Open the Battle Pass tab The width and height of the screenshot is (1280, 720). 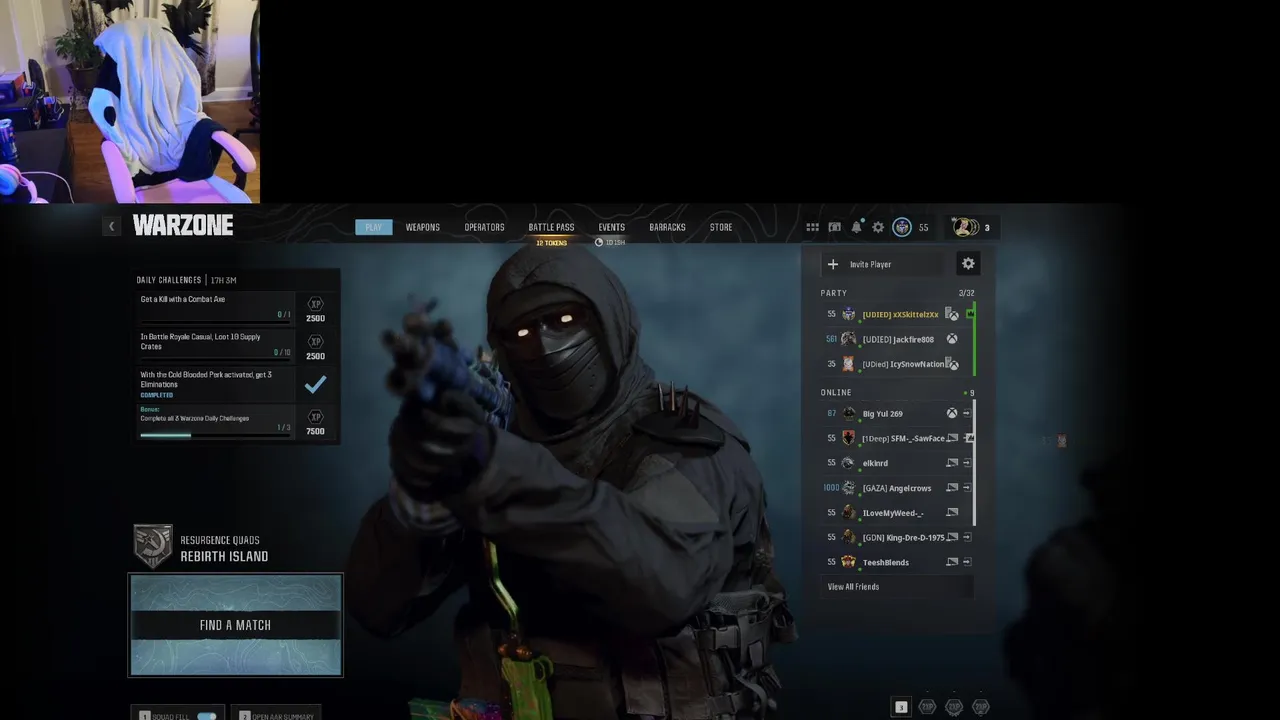551,227
